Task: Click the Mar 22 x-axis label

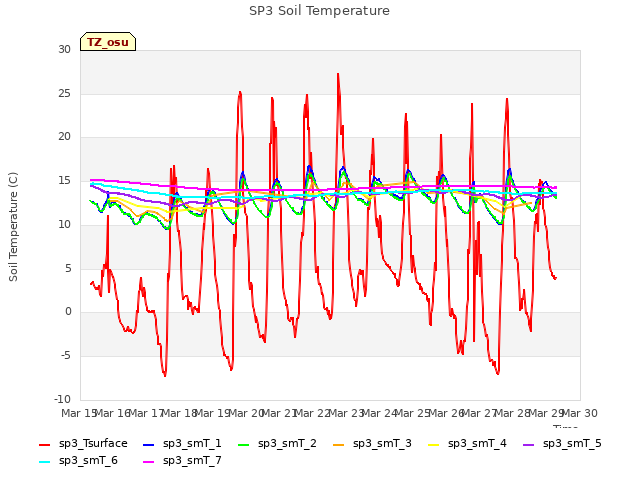Action: 313,413
